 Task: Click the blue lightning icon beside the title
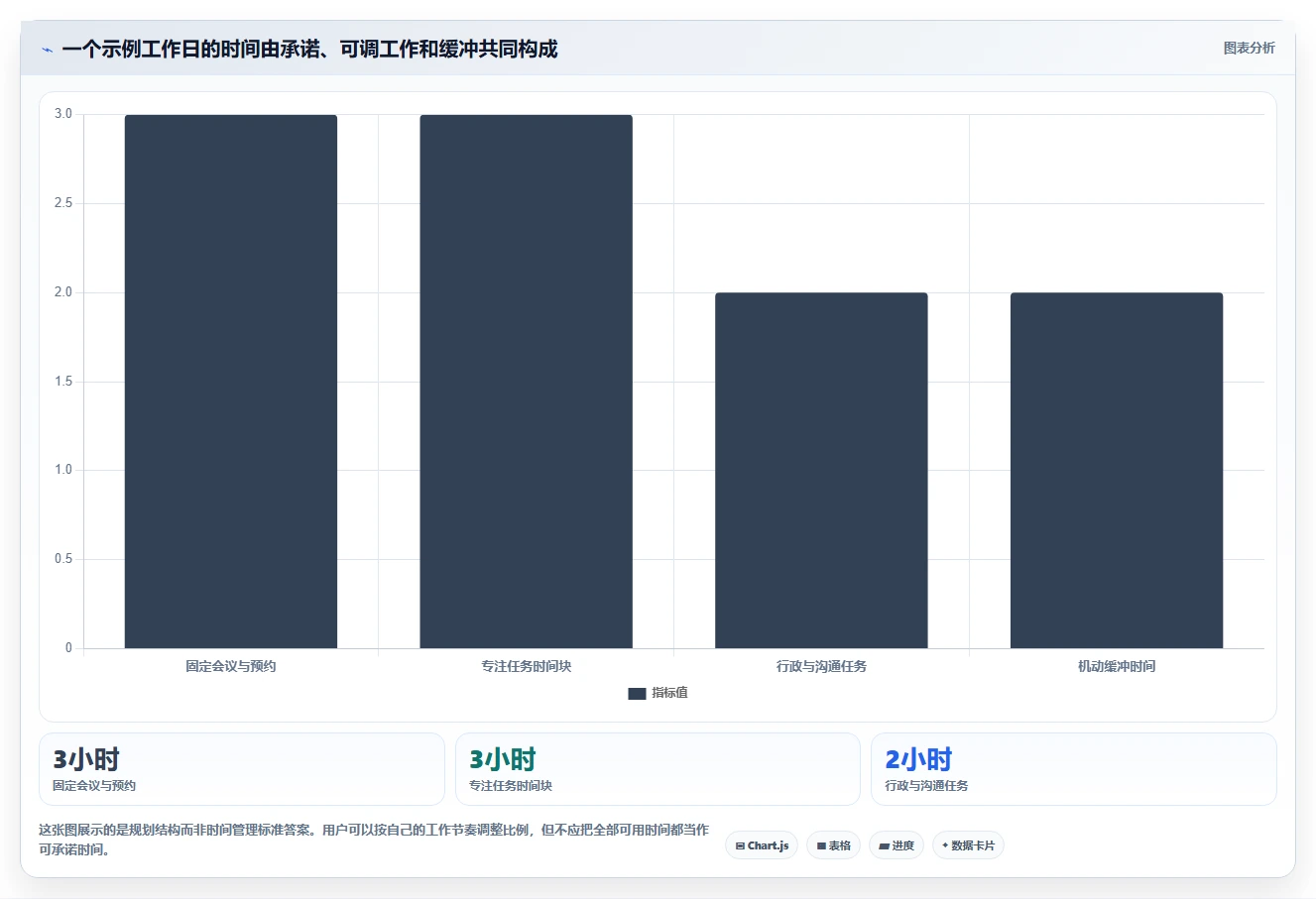[x=47, y=50]
